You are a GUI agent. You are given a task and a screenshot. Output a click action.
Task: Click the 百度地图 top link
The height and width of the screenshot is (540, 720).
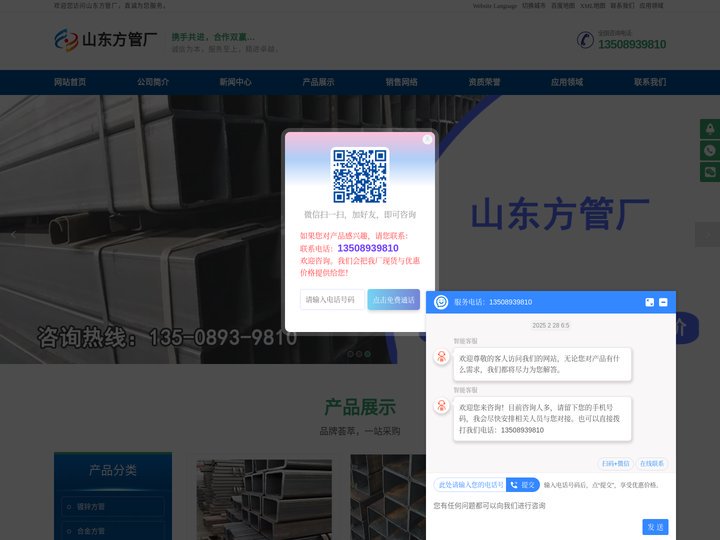pos(563,6)
